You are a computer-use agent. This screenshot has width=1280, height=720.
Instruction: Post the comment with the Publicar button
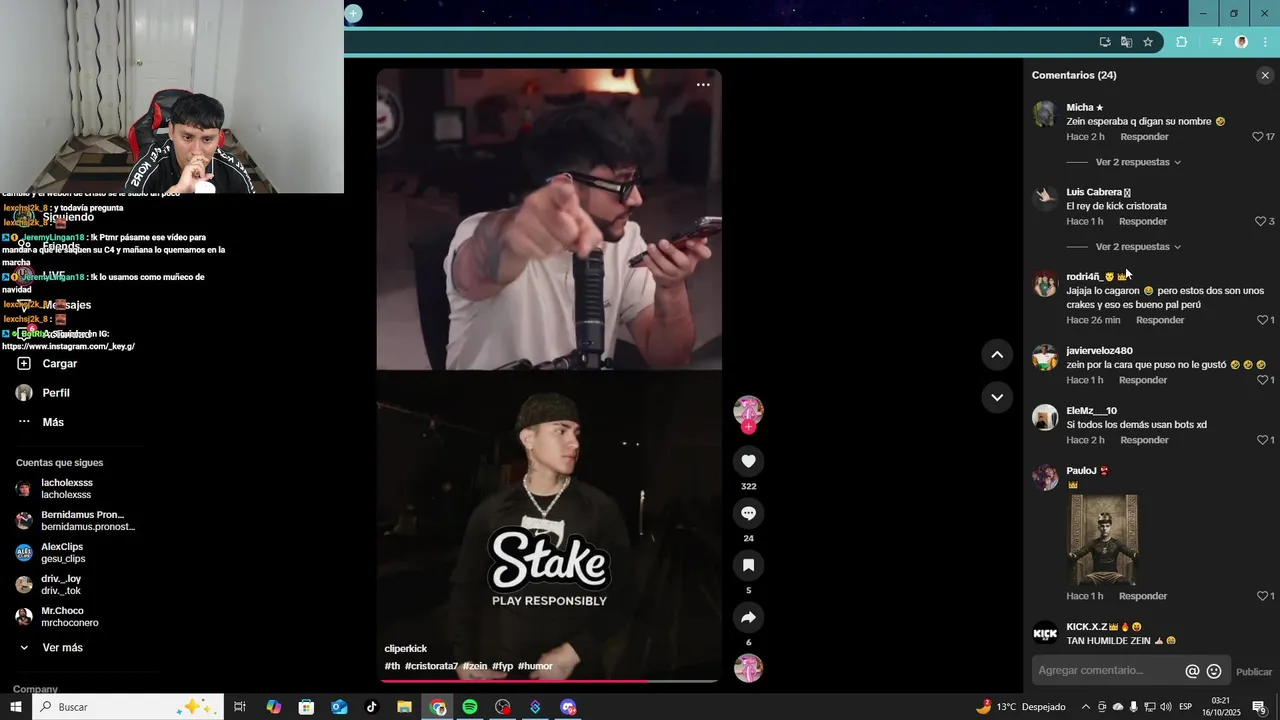[1254, 672]
